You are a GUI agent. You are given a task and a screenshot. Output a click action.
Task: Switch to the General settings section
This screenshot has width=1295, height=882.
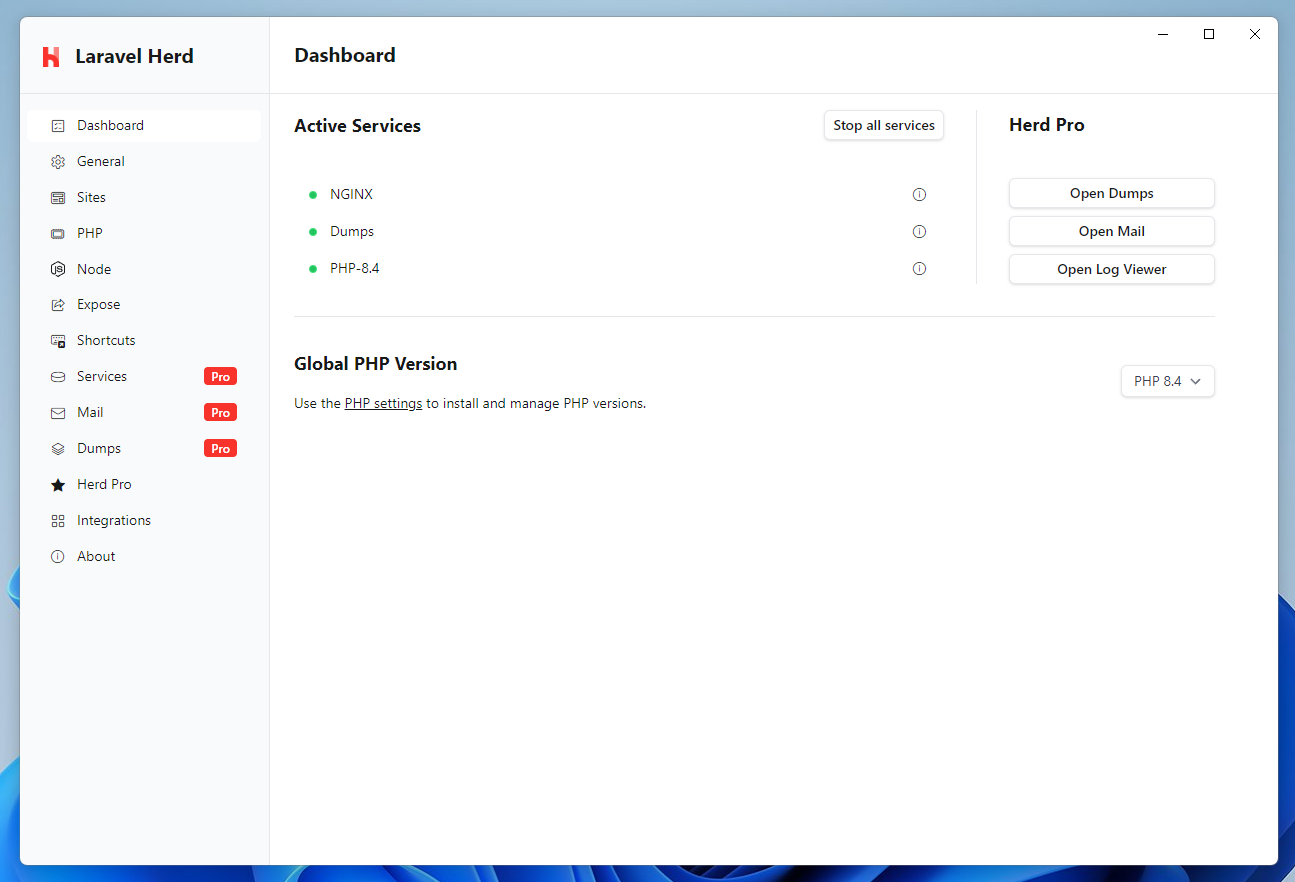[101, 161]
